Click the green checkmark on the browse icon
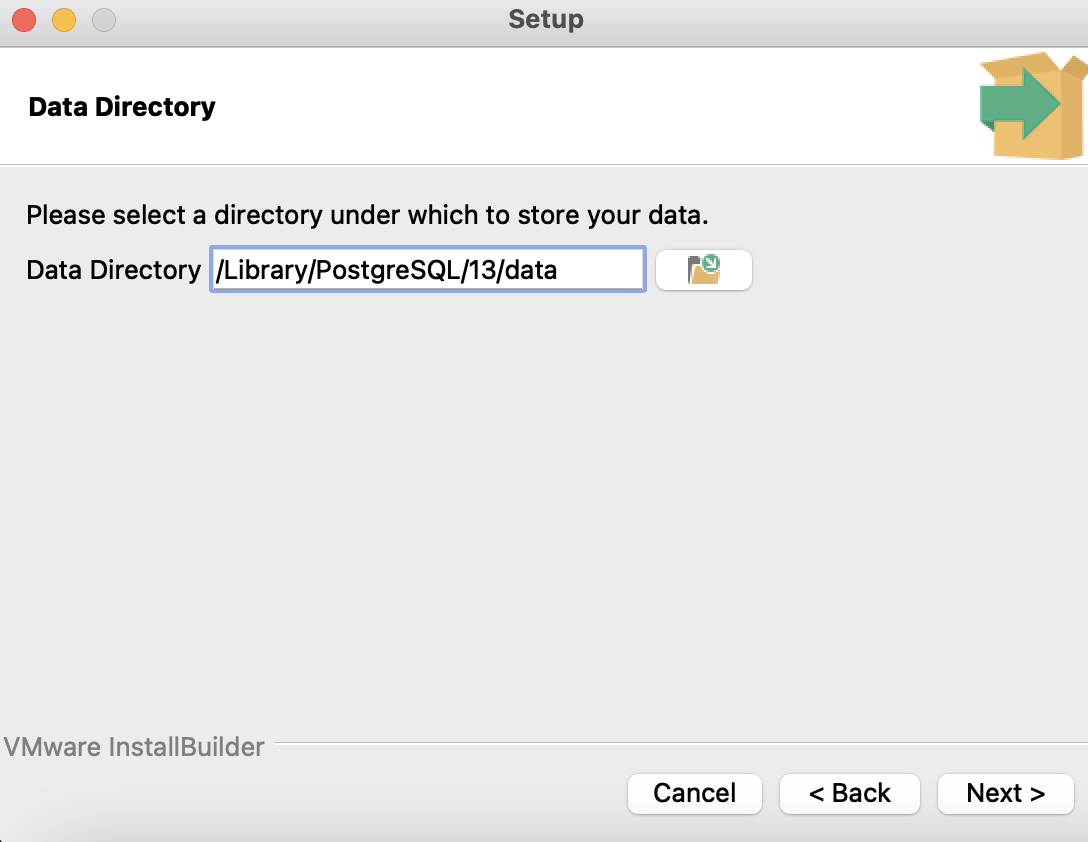The height and width of the screenshot is (842, 1088). [712, 262]
